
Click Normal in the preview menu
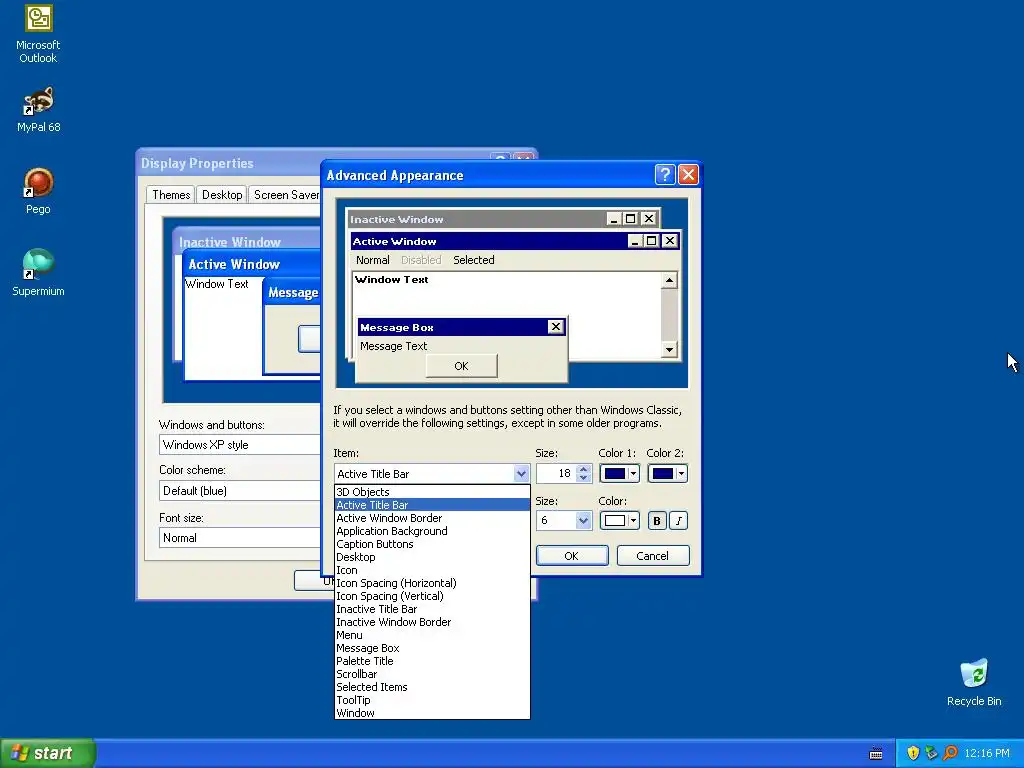372,260
